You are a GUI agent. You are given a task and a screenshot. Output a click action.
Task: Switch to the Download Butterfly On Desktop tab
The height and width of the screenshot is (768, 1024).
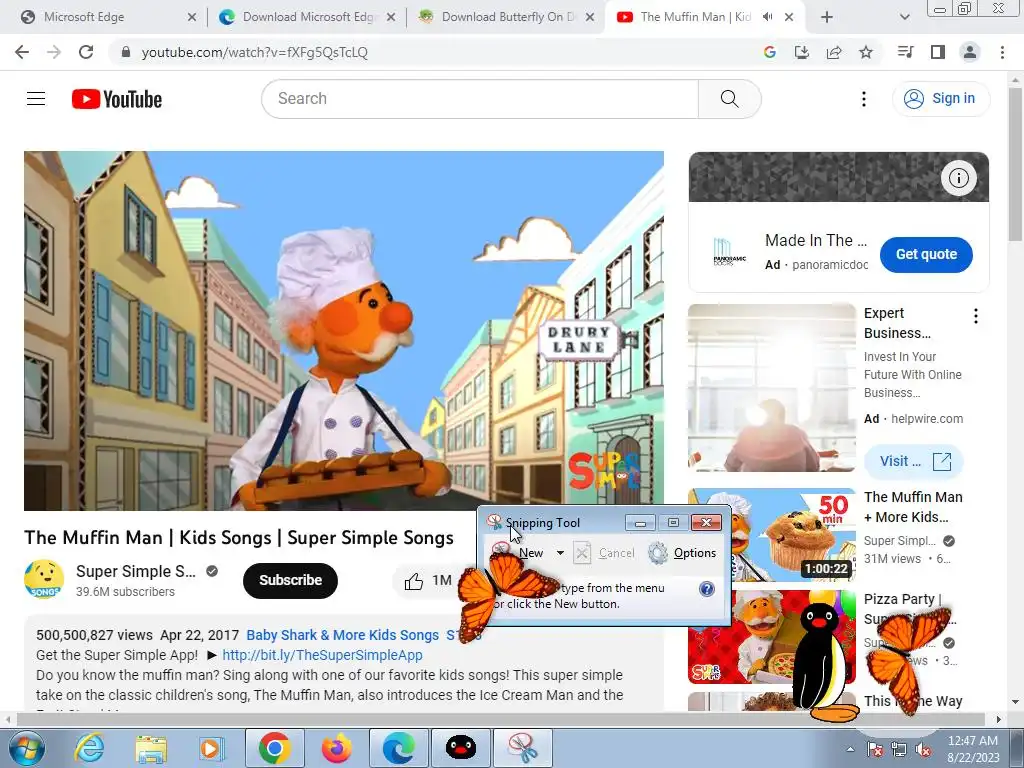[506, 17]
